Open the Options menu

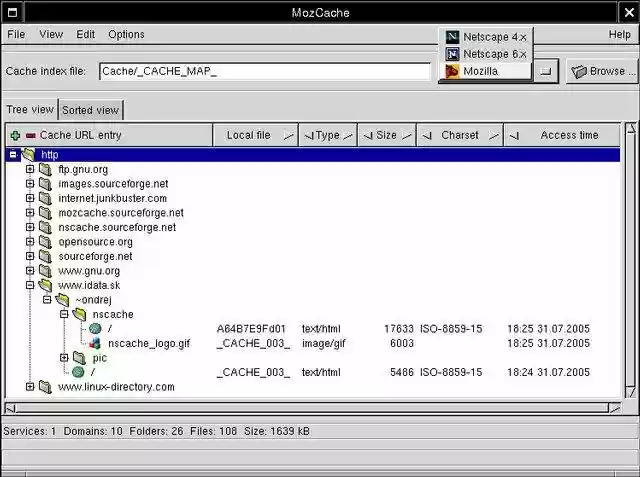pos(126,35)
